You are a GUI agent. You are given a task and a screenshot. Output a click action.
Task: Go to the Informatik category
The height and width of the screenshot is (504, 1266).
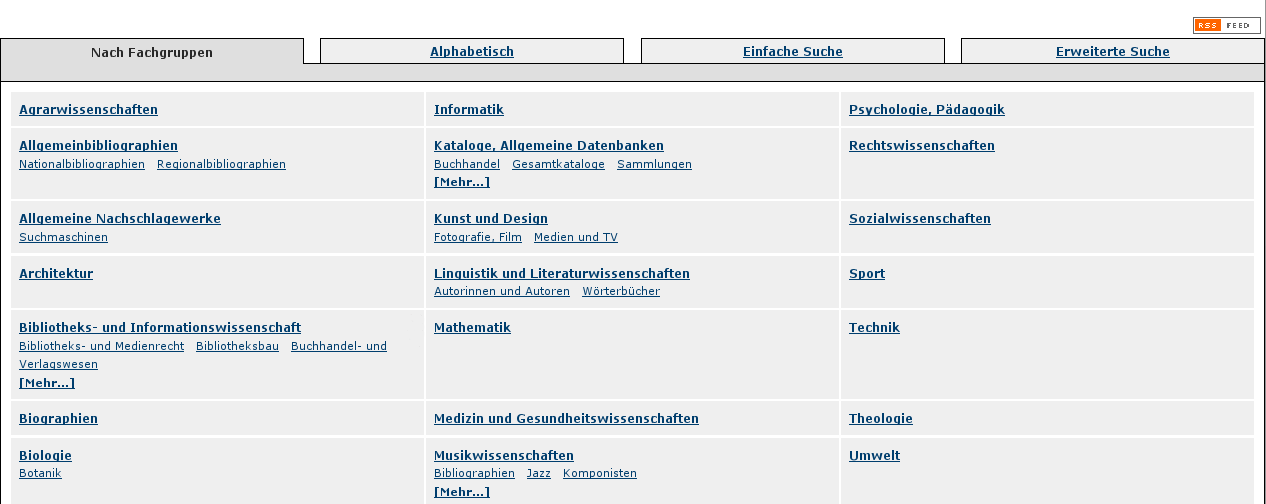coord(468,110)
